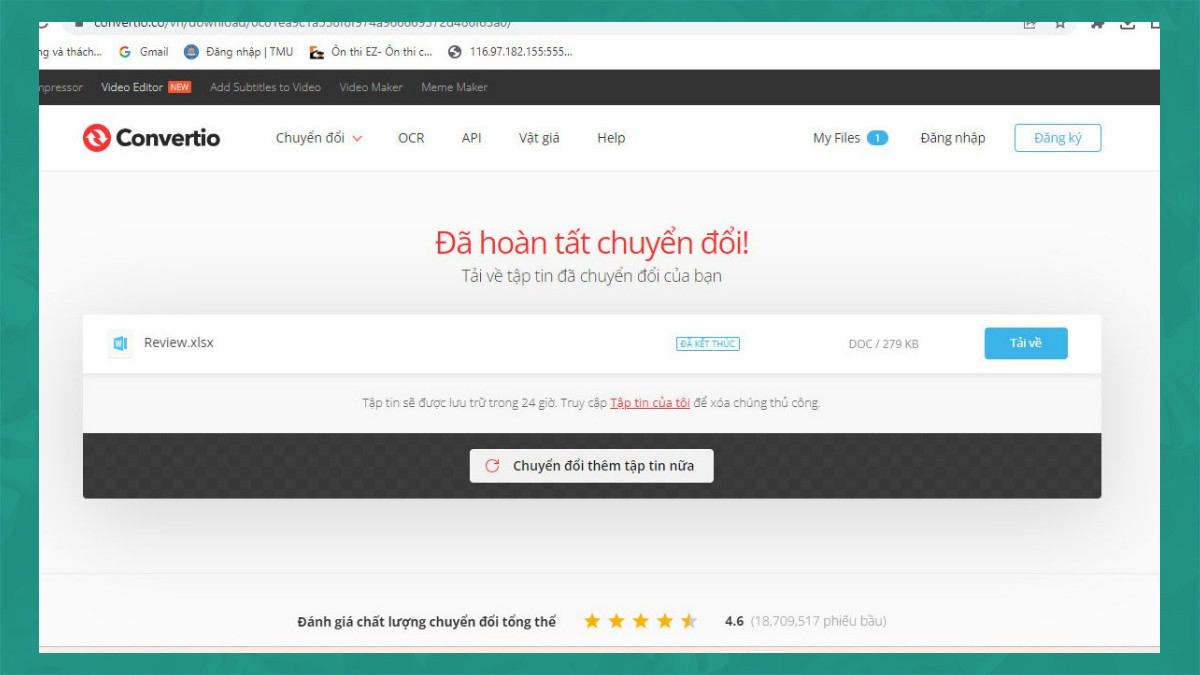
Task: Open the Gmail bookmark
Action: [144, 52]
